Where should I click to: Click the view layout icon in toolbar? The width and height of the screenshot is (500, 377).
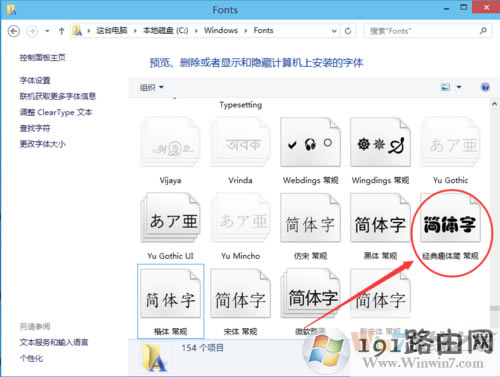[446, 87]
